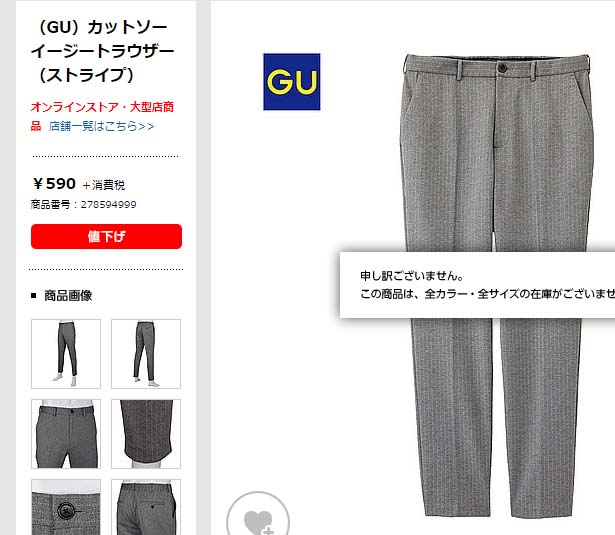This screenshot has width=615, height=535.
Task: Click the 申し訳ございません apology text
Action: tap(412, 276)
